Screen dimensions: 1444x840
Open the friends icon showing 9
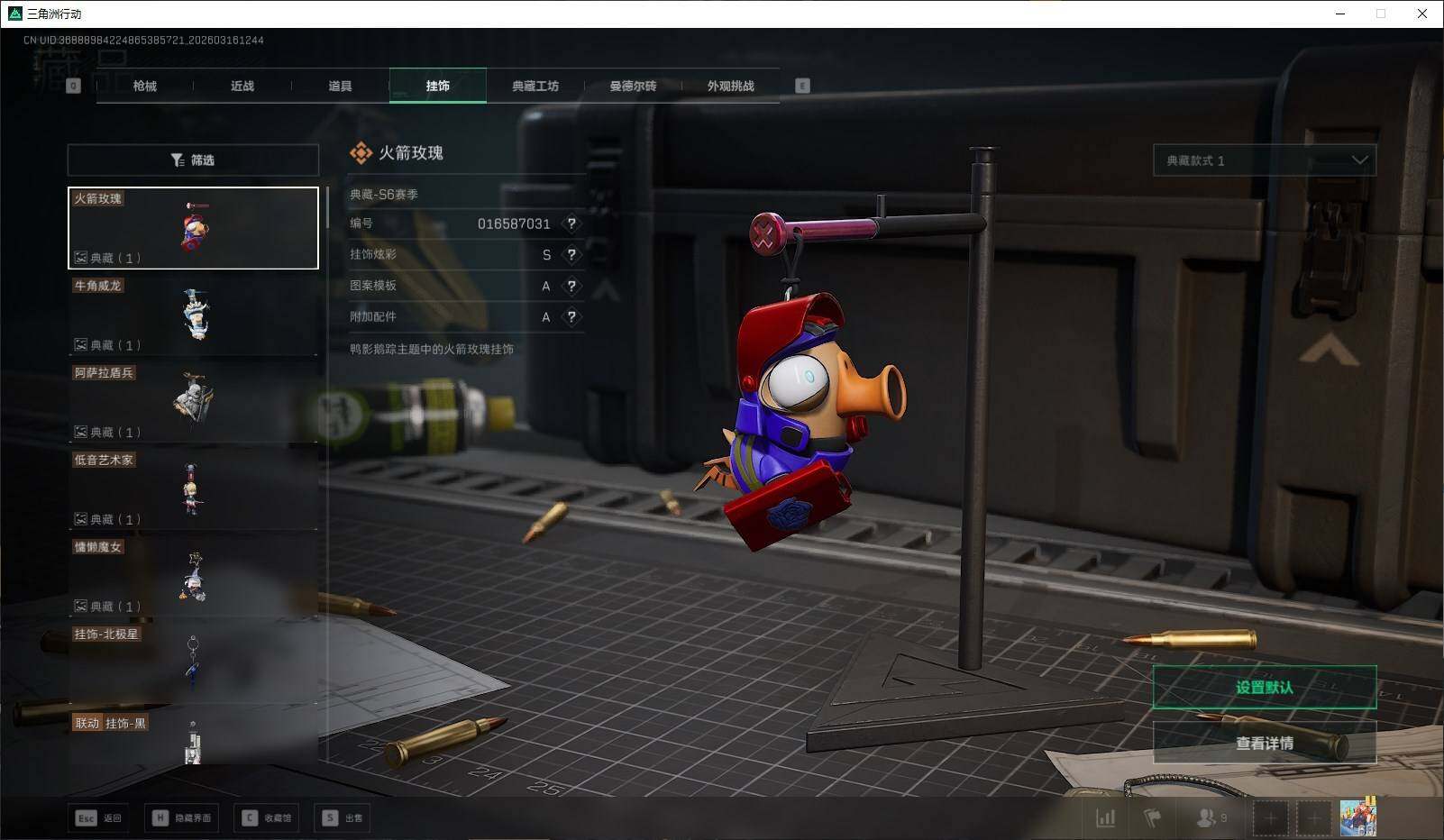pos(1211,817)
